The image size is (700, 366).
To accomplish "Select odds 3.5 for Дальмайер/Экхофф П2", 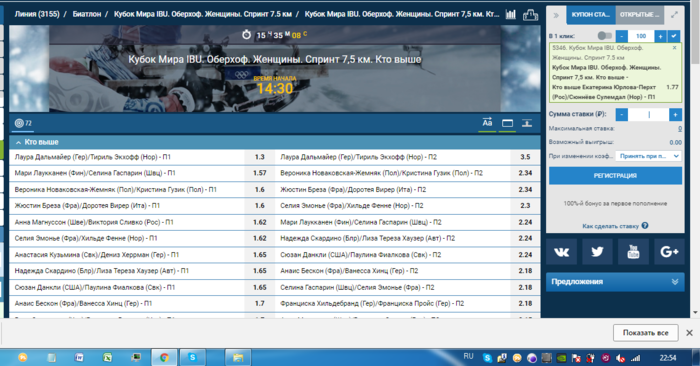I will 525,157.
